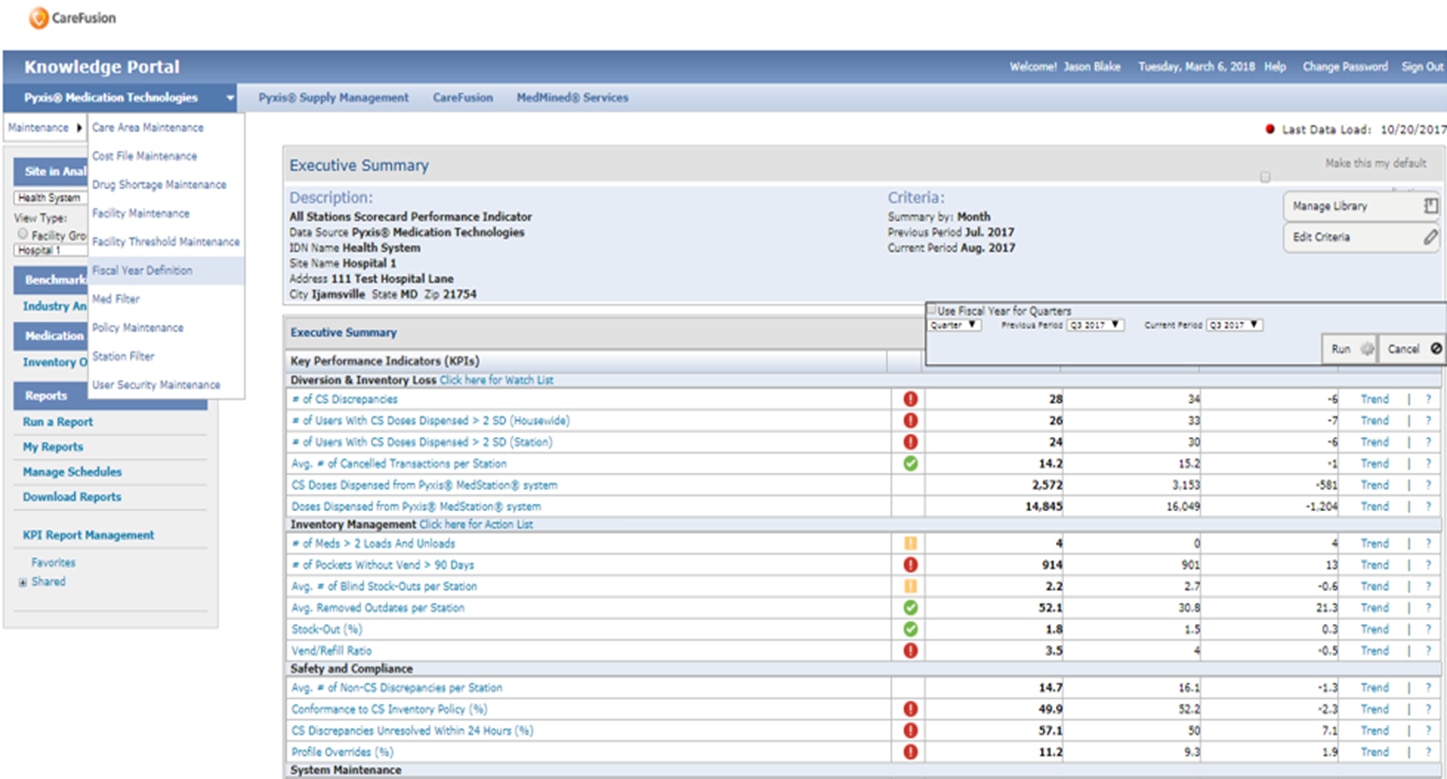The image size is (1447, 779).
Task: Click question mark help for Vend/Refill Ratio
Action: coord(1428,651)
